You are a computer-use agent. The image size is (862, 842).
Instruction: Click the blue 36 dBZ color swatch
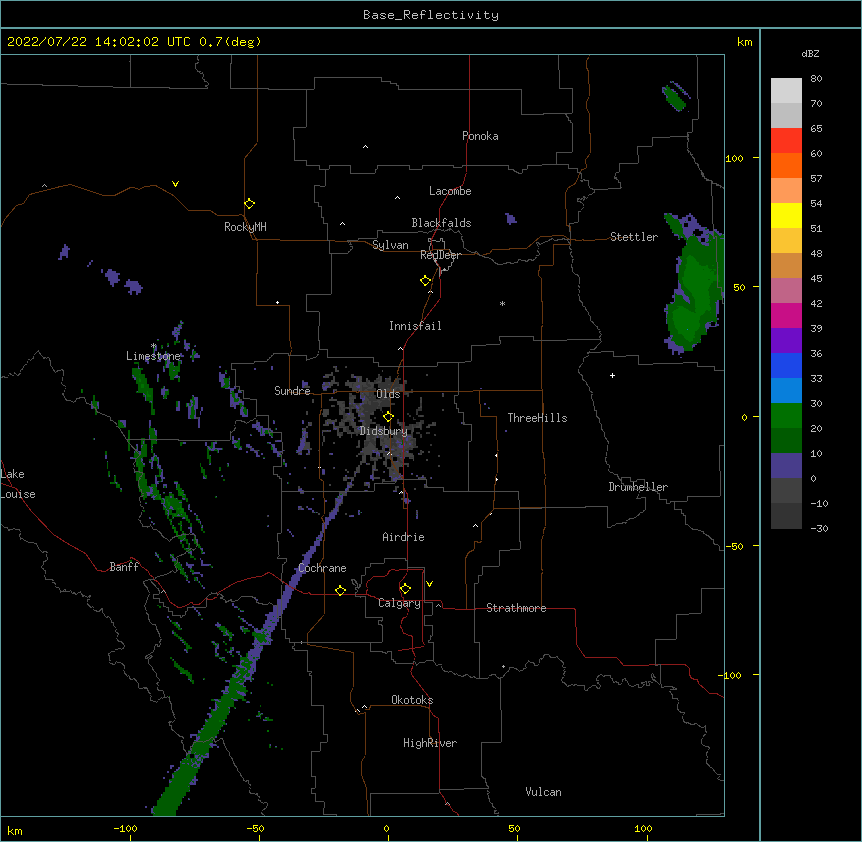click(786, 365)
